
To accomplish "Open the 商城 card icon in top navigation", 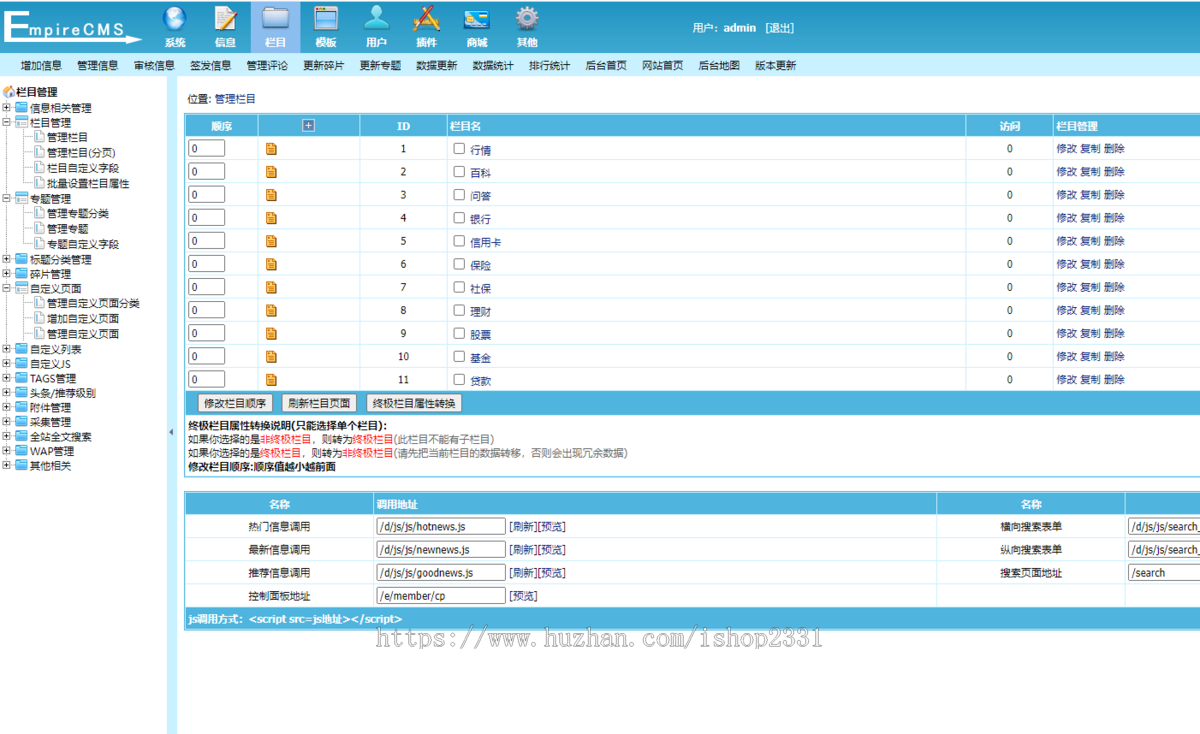I will [x=477, y=18].
